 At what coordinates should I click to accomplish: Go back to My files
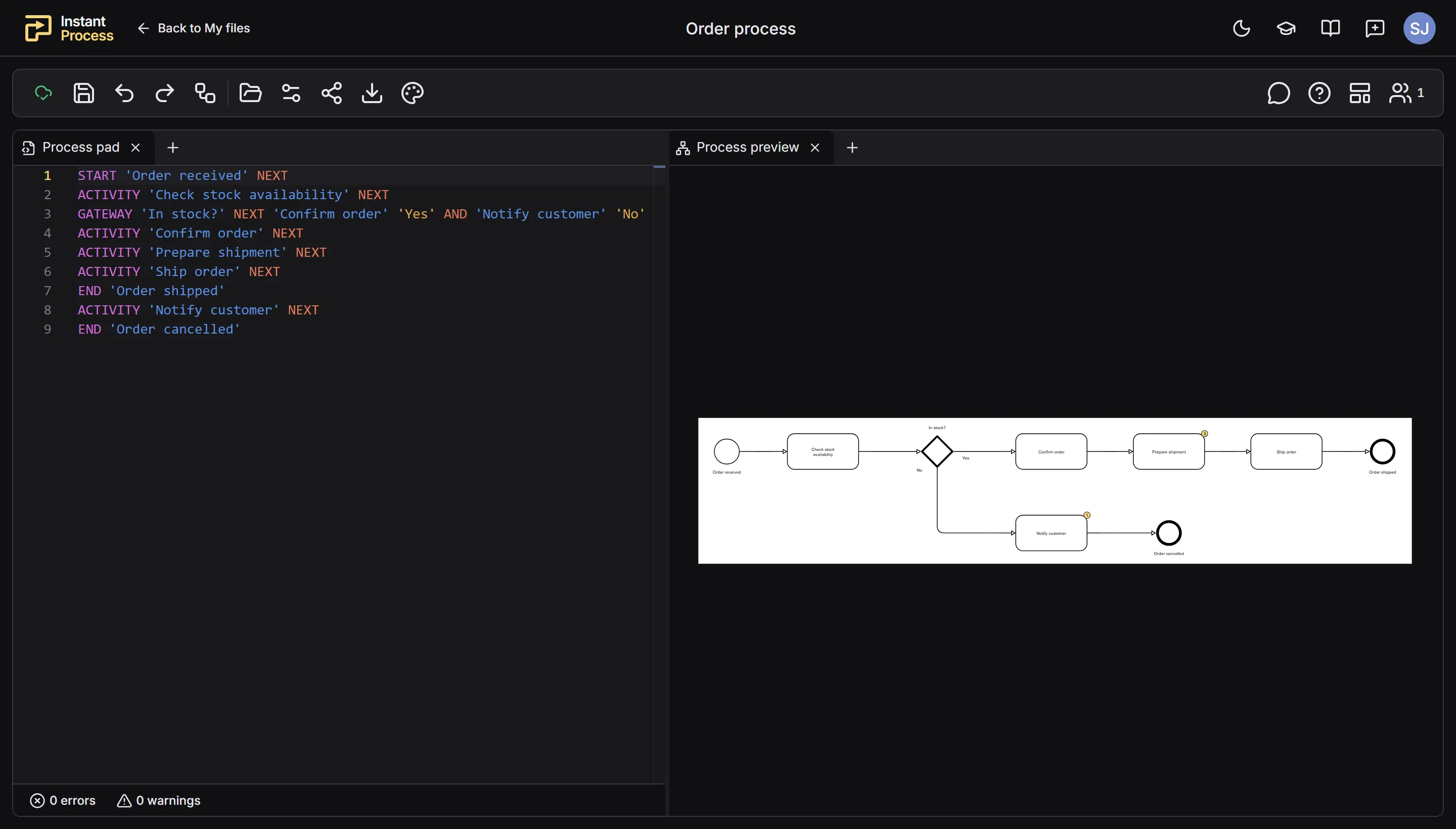click(x=194, y=28)
